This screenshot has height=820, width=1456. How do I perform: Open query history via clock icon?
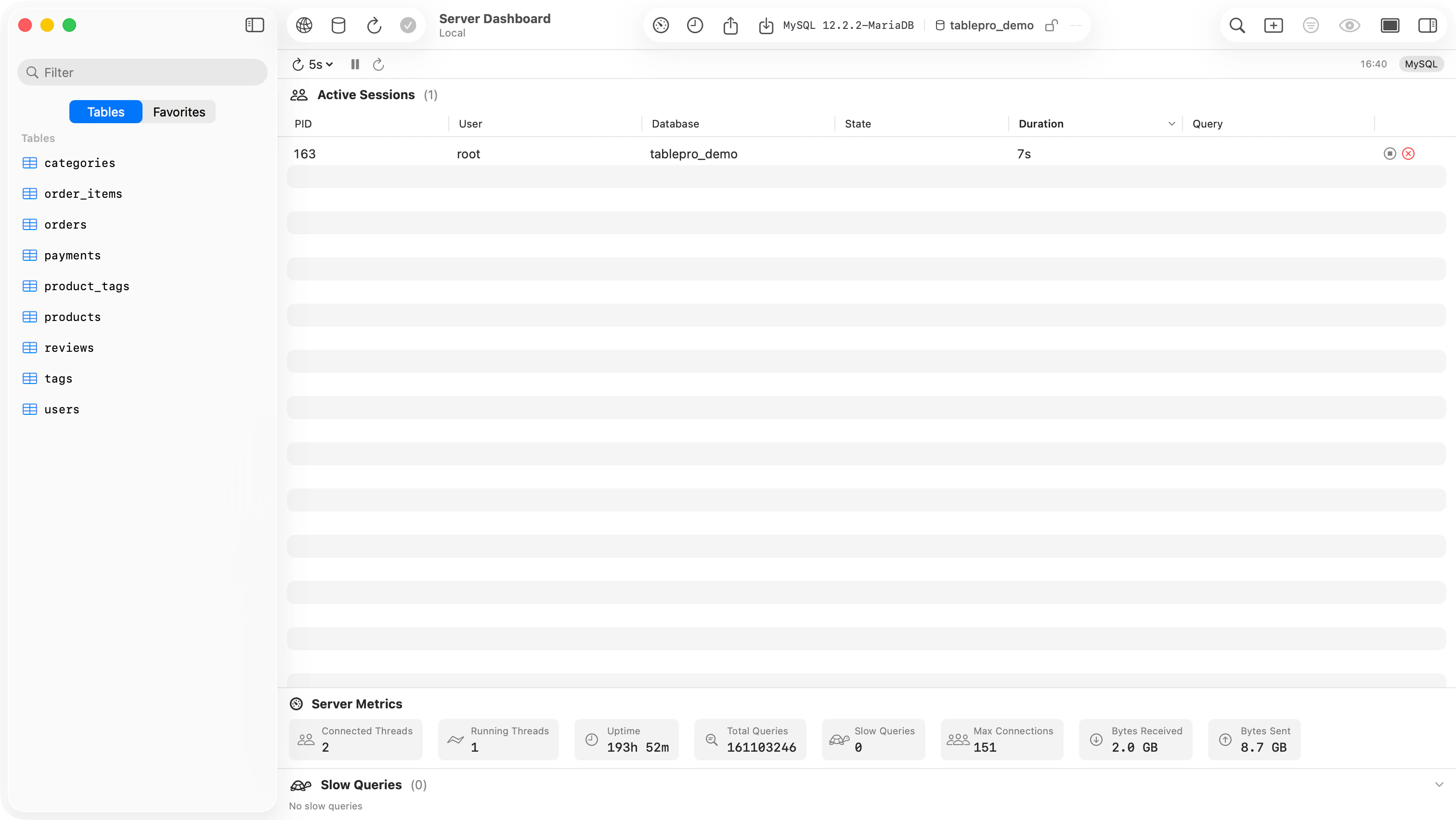point(695,25)
